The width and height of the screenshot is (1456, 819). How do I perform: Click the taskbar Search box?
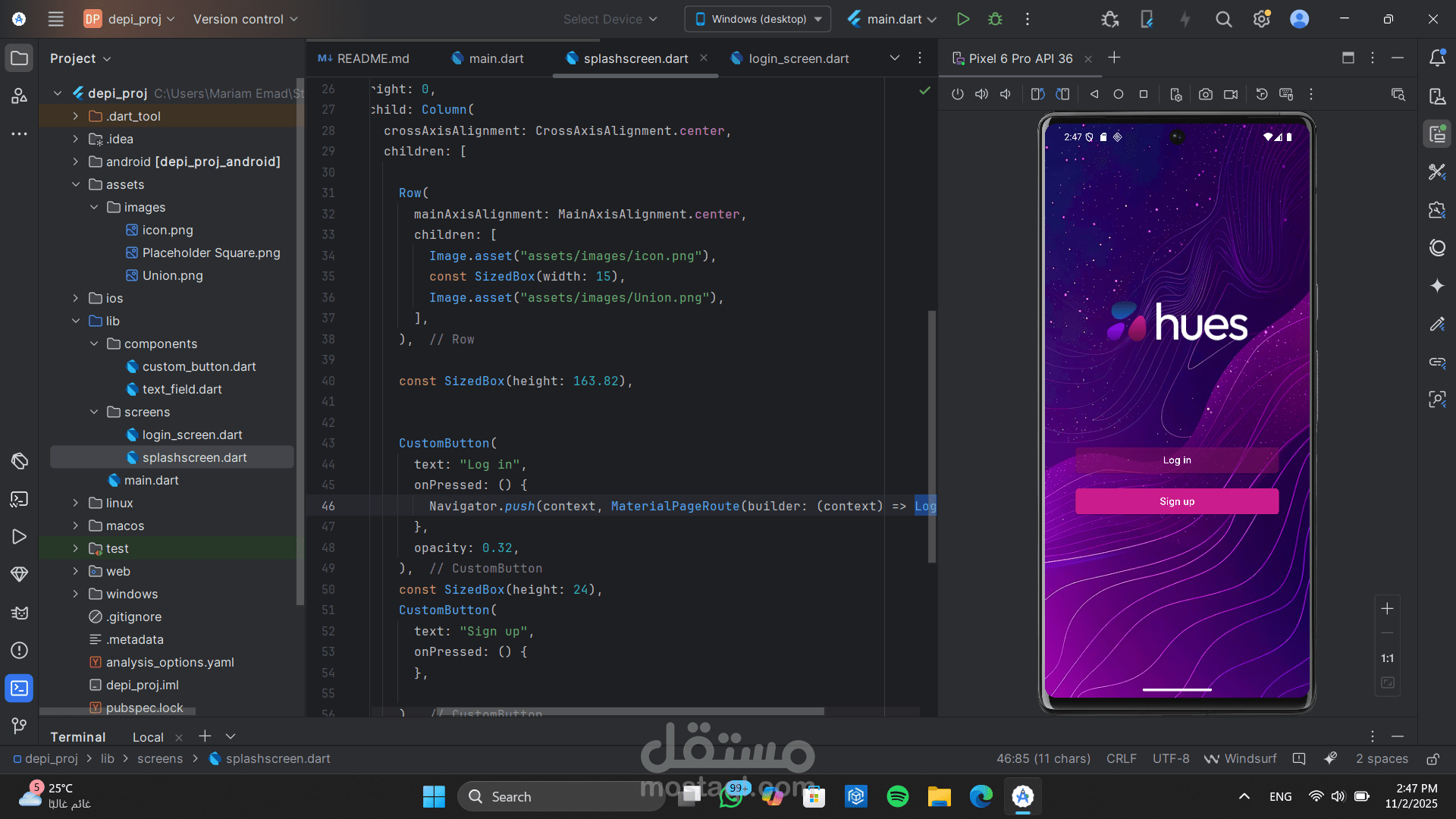coord(561,796)
